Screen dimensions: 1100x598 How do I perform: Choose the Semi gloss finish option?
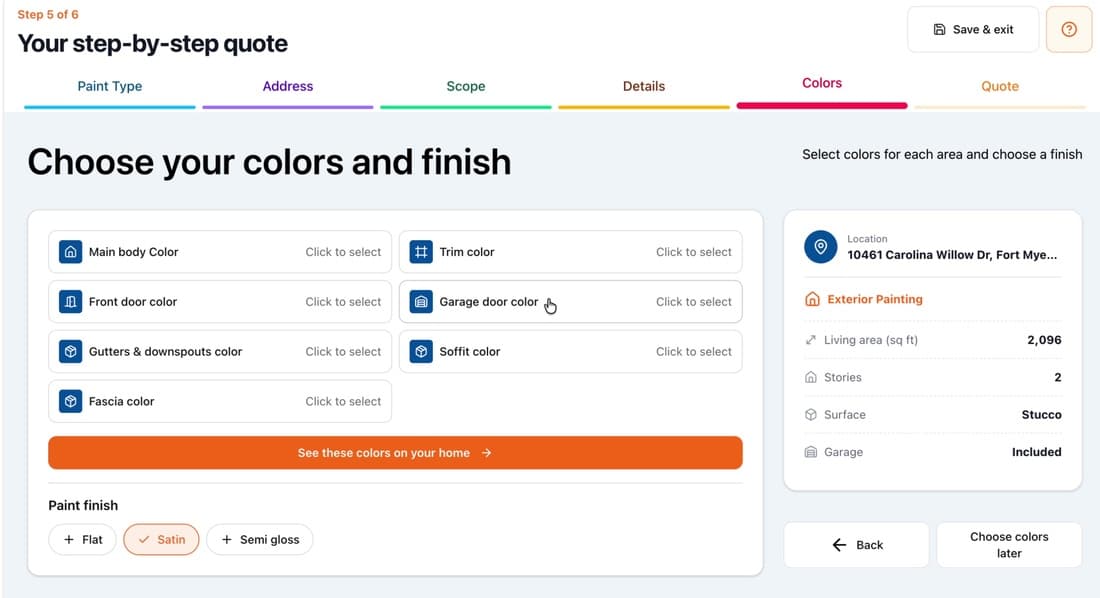[x=260, y=540]
